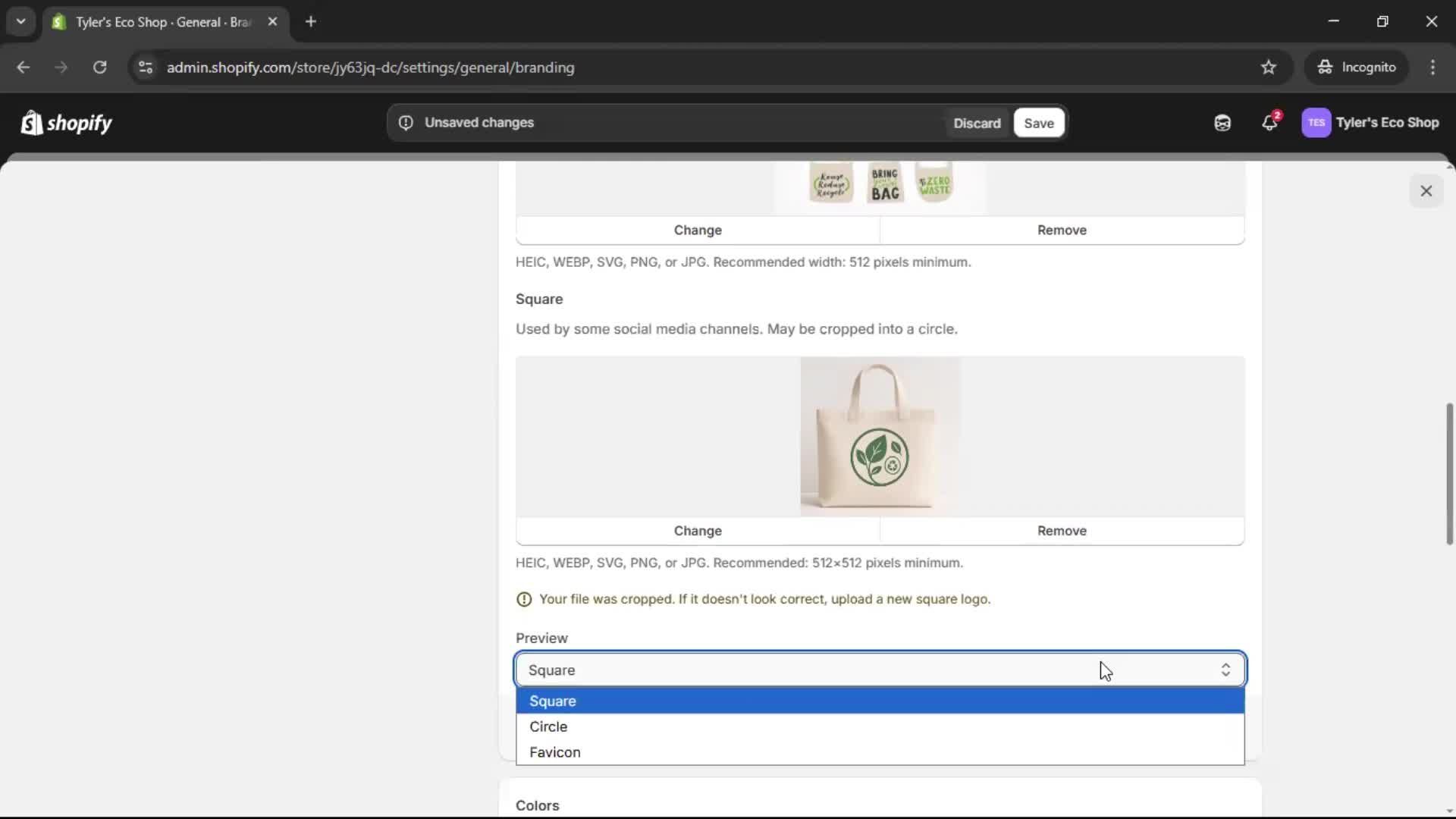Click the browser back arrow

pos(24,67)
